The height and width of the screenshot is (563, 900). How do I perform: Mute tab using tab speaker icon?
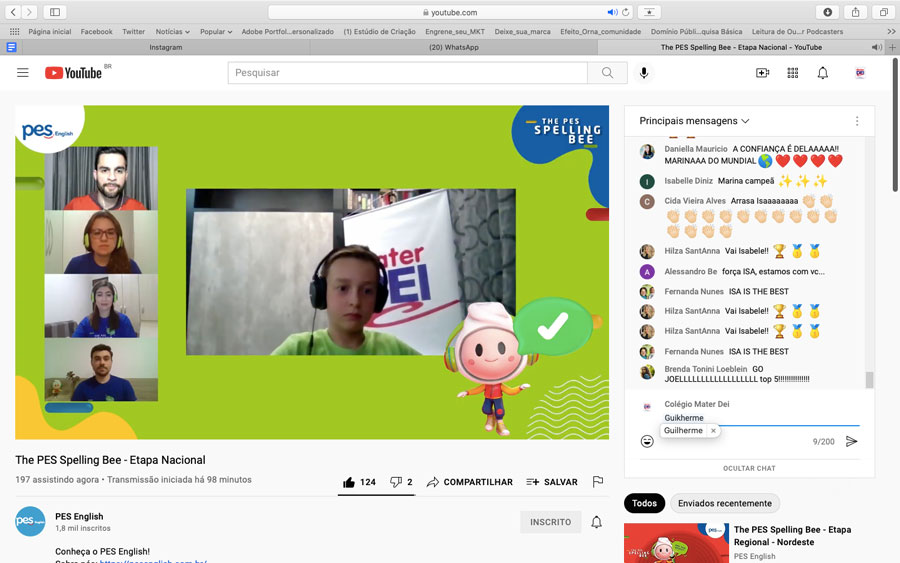click(x=876, y=47)
